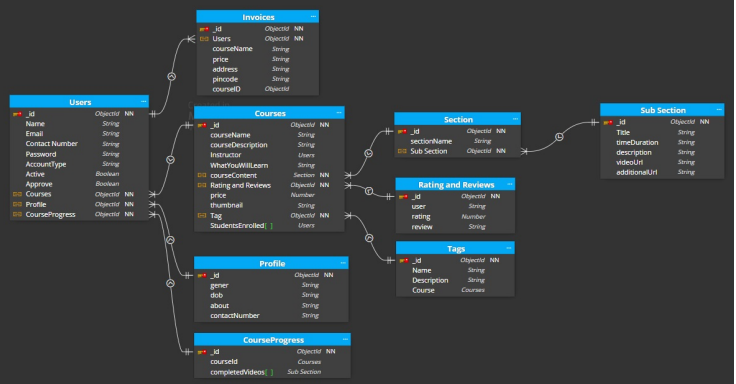Click the Courses Tag reference icon
This screenshot has height=384, width=736.
point(202,216)
